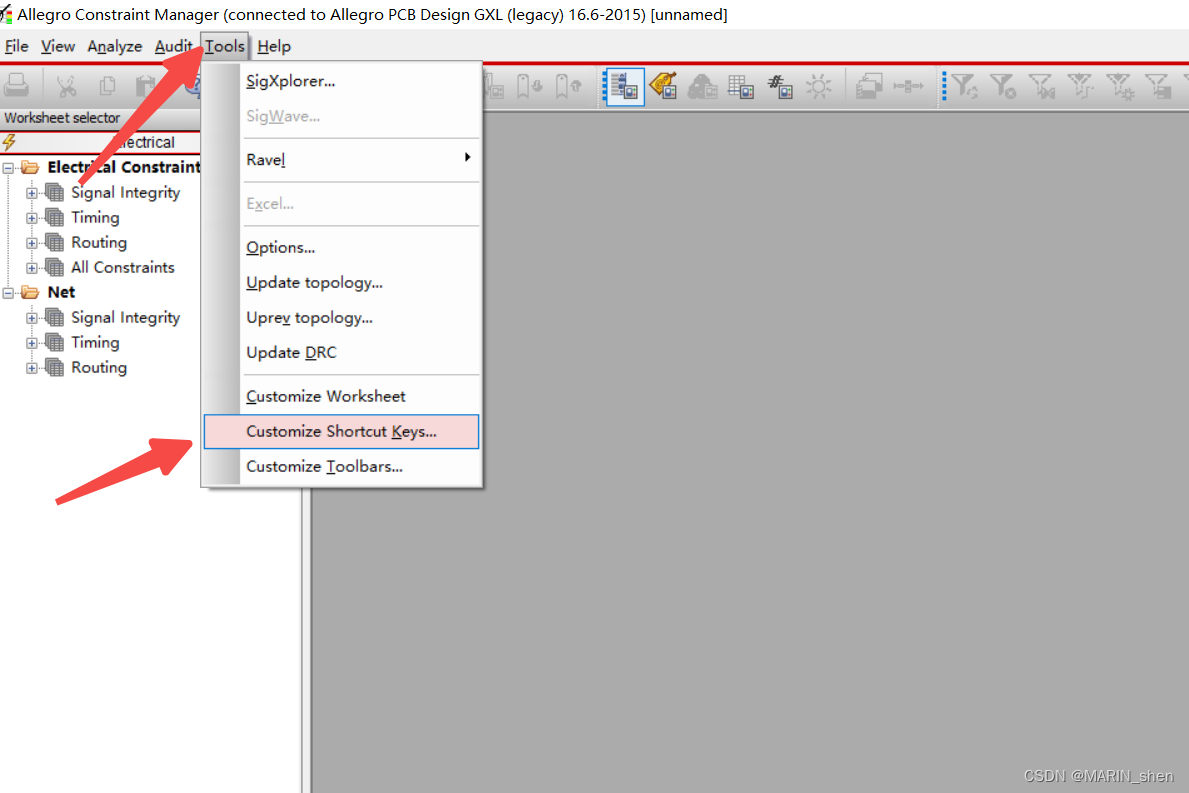The width and height of the screenshot is (1189, 793).
Task: Launch SigXplorer from the Tools menu
Action: click(341, 81)
